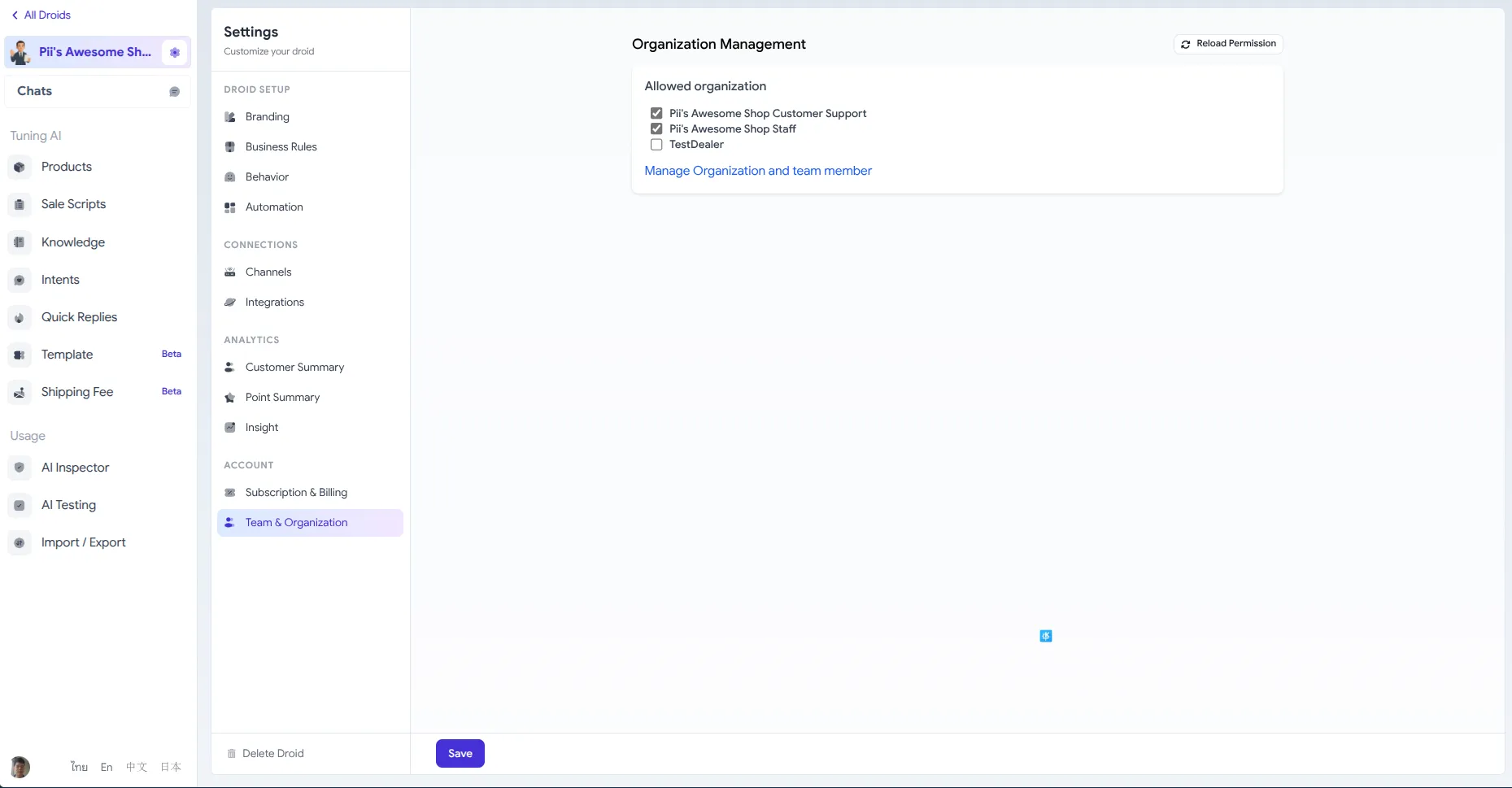This screenshot has height=788, width=1512.
Task: Click the blue floating widget icon
Action: click(x=1046, y=636)
